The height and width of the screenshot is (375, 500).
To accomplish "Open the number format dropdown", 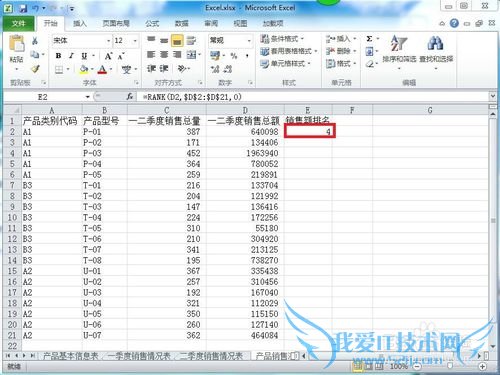I will 249,41.
